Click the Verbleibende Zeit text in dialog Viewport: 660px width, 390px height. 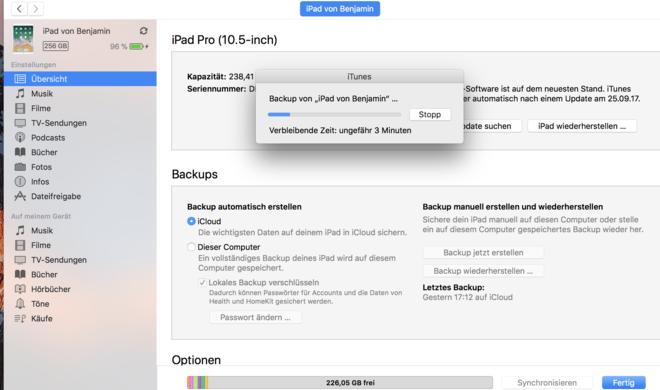pos(340,130)
